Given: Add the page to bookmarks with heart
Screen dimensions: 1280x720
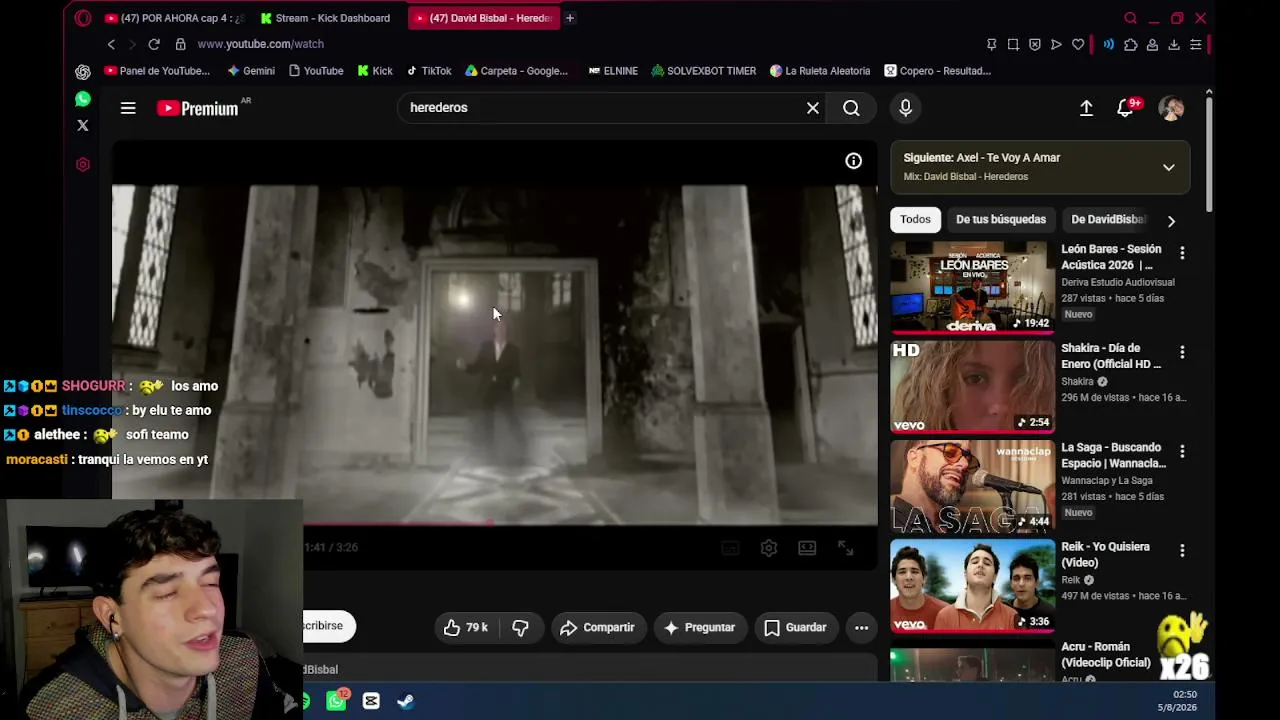Looking at the screenshot, I should (x=1078, y=44).
